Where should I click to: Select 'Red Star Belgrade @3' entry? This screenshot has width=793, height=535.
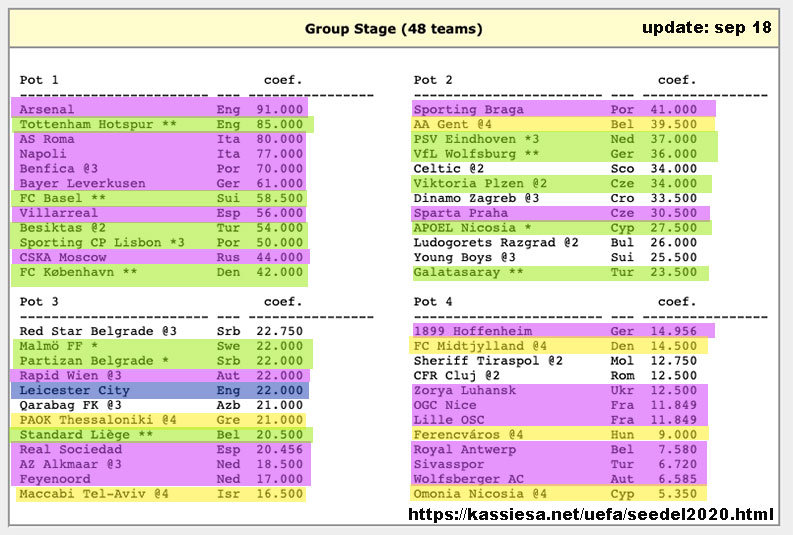(98, 331)
